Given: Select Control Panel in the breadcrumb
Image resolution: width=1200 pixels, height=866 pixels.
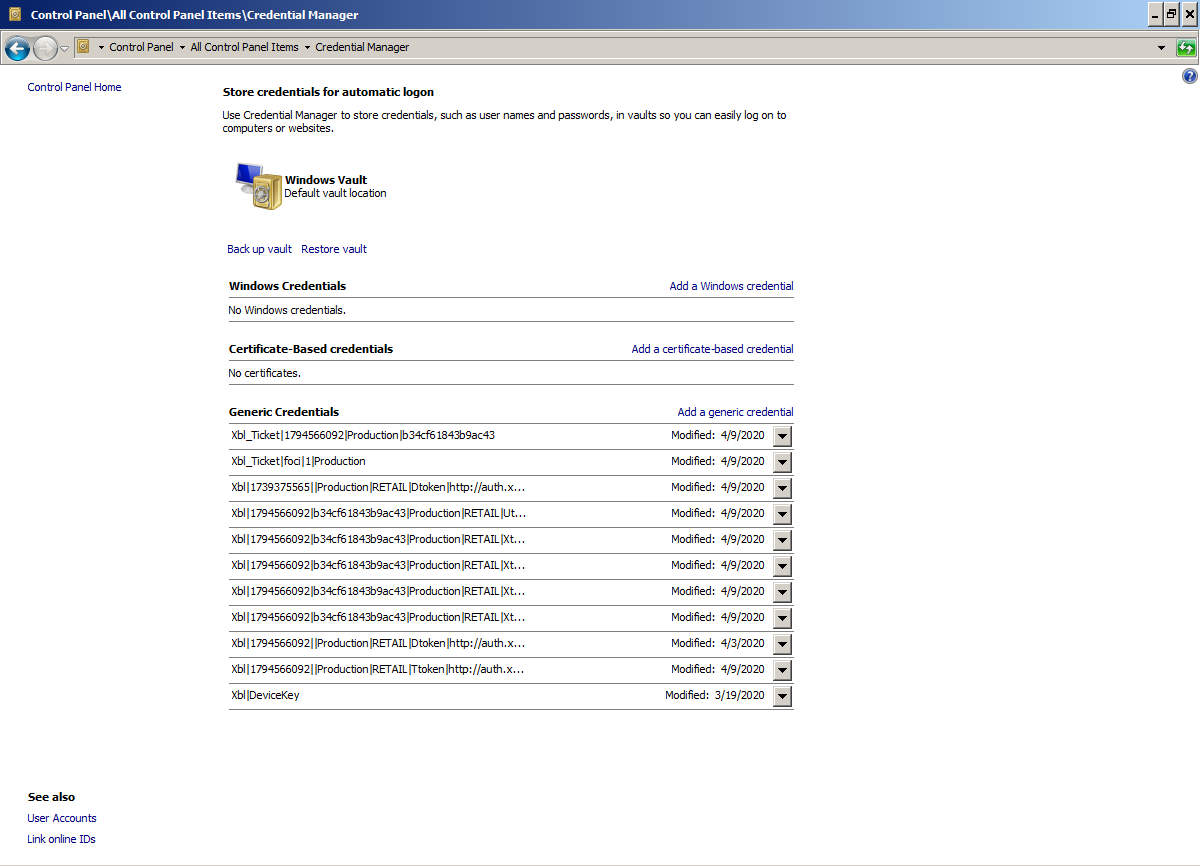Looking at the screenshot, I should tap(141, 47).
